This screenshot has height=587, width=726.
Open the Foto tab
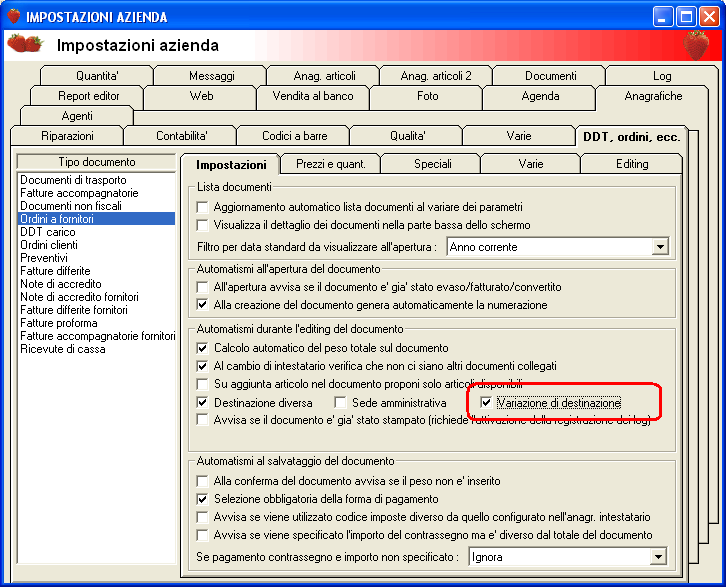tap(427, 96)
